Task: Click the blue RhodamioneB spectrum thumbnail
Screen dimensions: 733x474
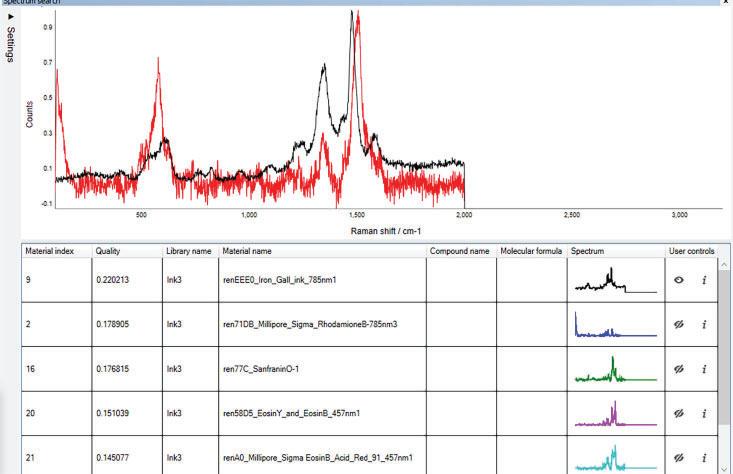Action: coord(616,324)
